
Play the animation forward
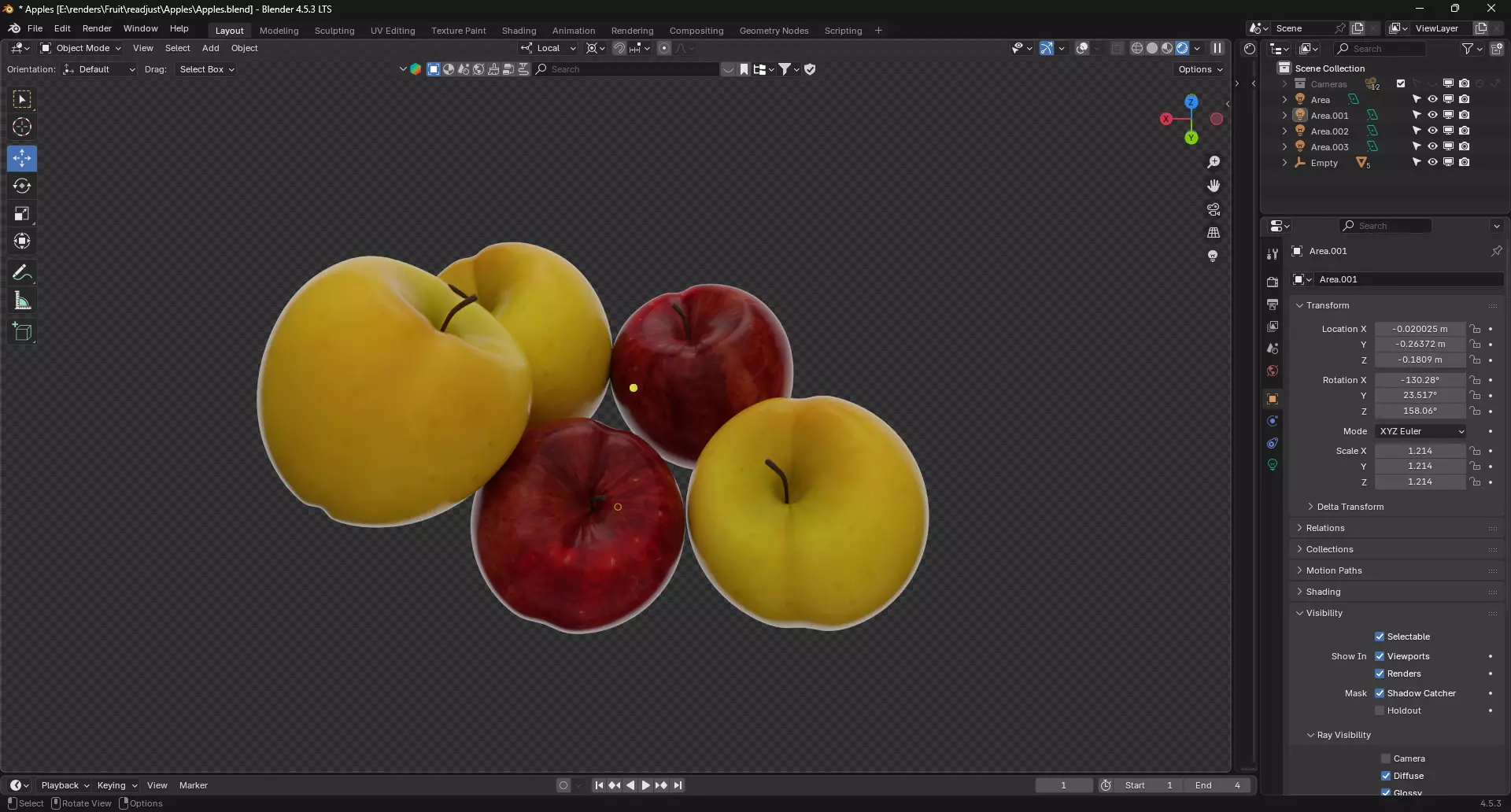[645, 785]
